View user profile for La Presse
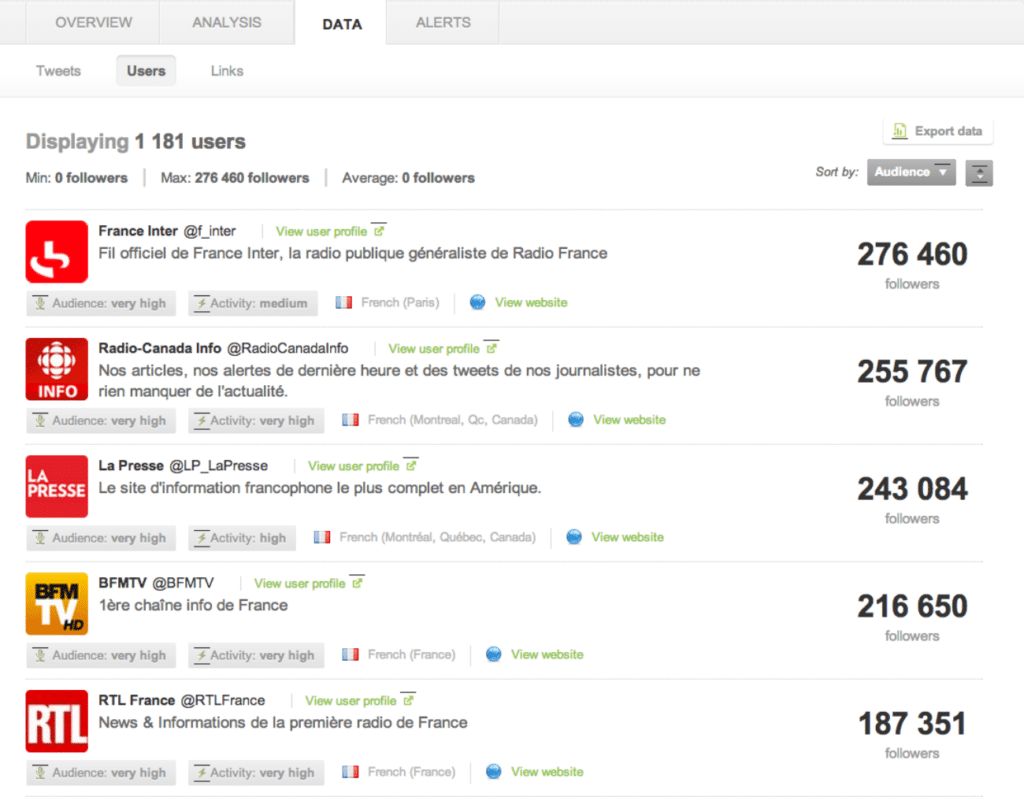1024x797 pixels. (x=353, y=466)
